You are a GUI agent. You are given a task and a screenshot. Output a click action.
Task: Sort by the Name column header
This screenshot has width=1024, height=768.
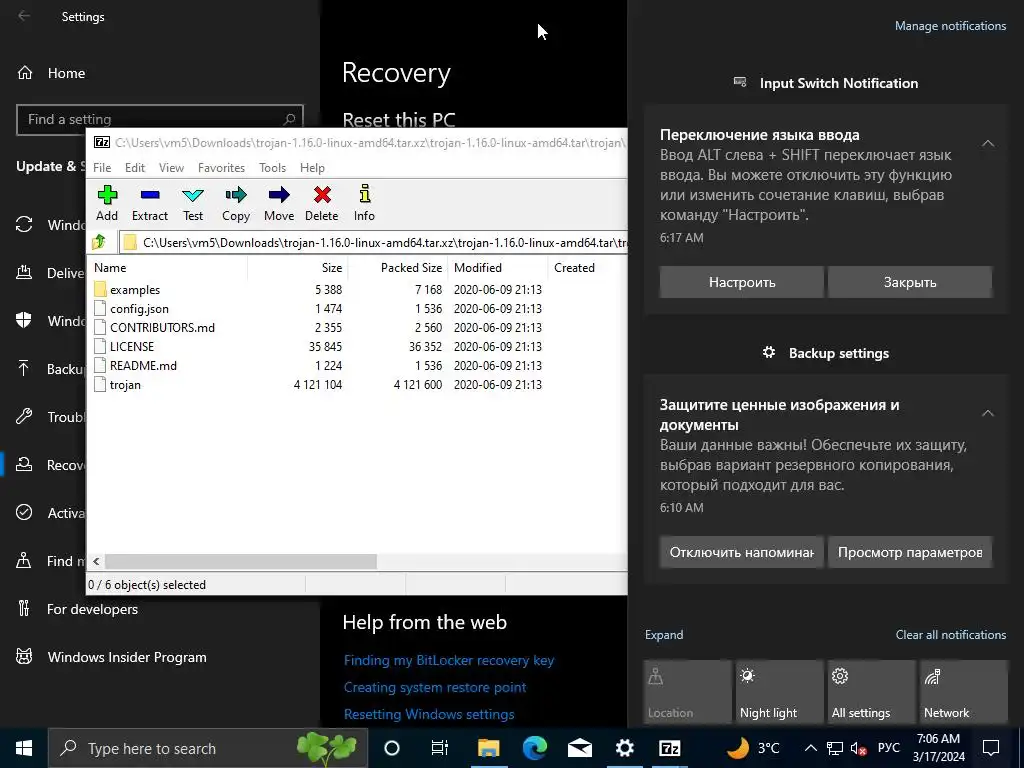(x=167, y=268)
